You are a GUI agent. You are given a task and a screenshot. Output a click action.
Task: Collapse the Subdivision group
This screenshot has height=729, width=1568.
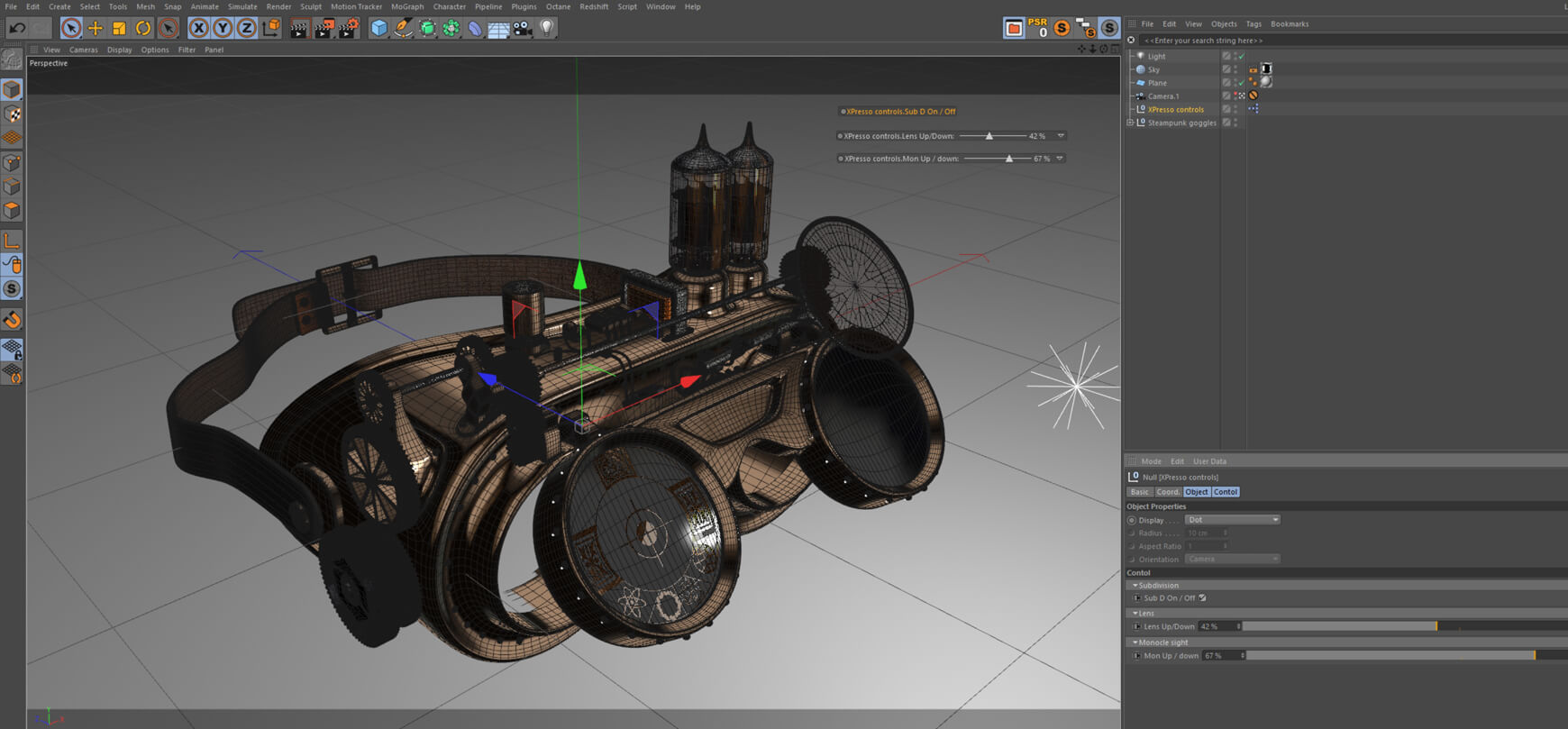pos(1135,586)
